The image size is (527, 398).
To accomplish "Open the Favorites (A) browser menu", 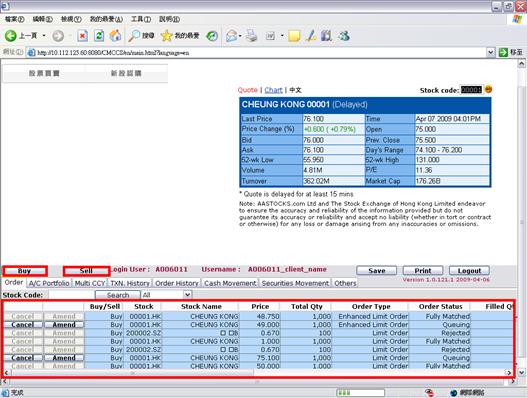I will 106,19.
